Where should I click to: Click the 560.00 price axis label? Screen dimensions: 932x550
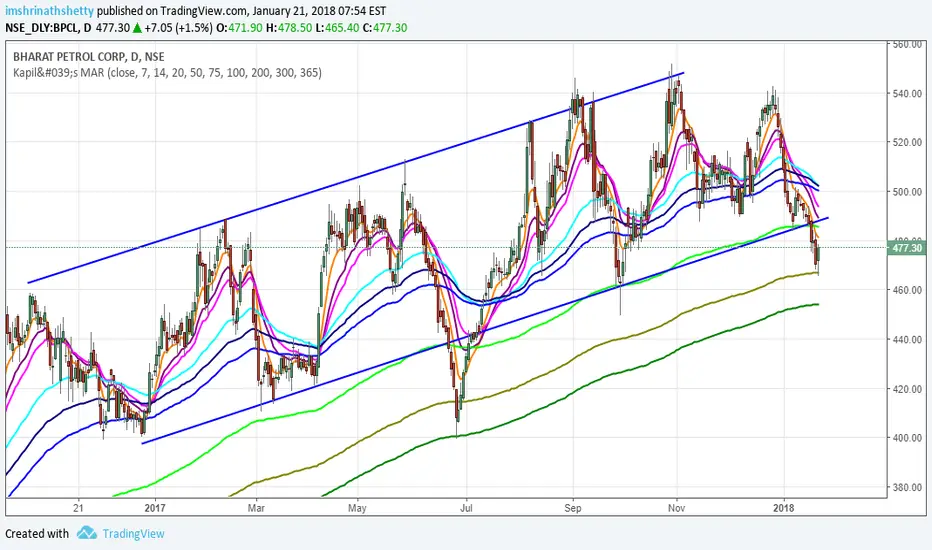[x=907, y=44]
